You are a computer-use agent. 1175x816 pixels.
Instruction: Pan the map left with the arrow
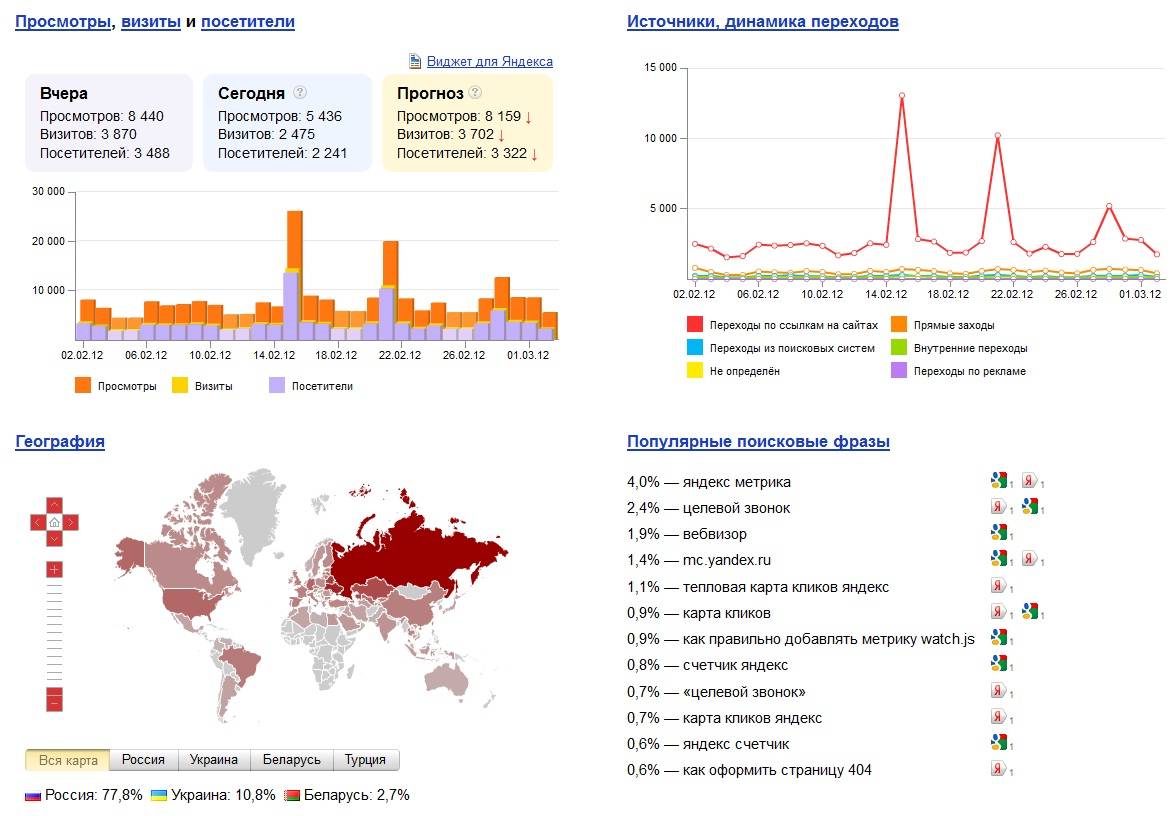[x=37, y=522]
